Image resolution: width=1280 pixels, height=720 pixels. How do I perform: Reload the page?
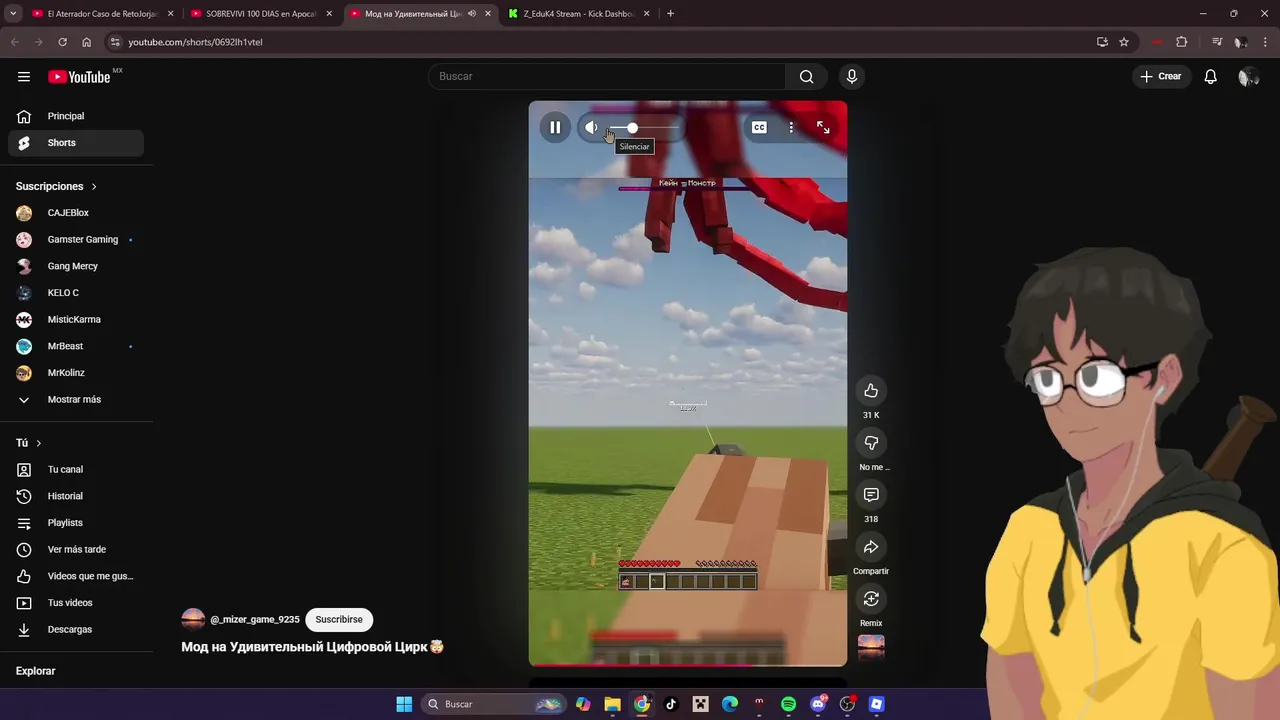point(62,42)
